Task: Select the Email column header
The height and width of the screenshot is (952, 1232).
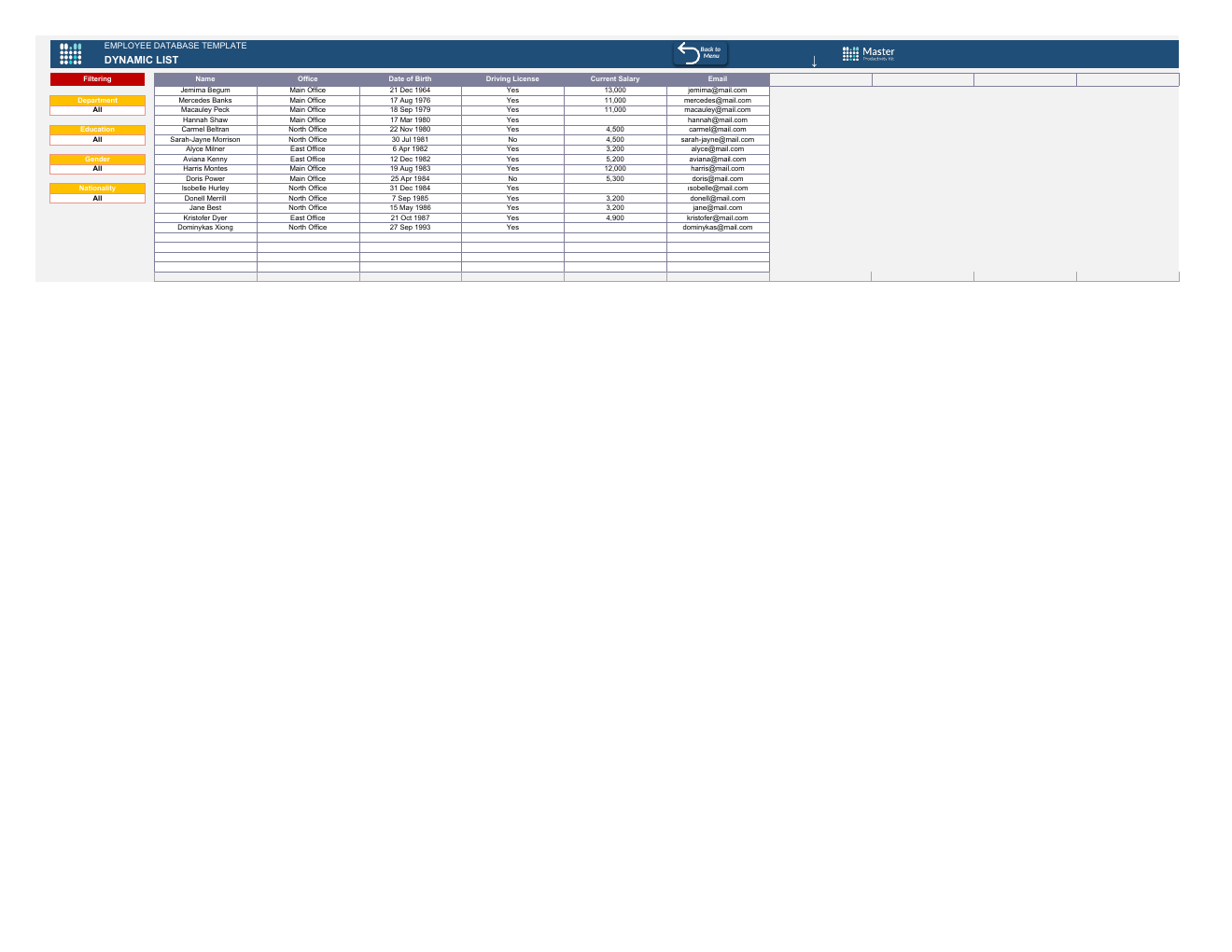Action: pos(718,79)
